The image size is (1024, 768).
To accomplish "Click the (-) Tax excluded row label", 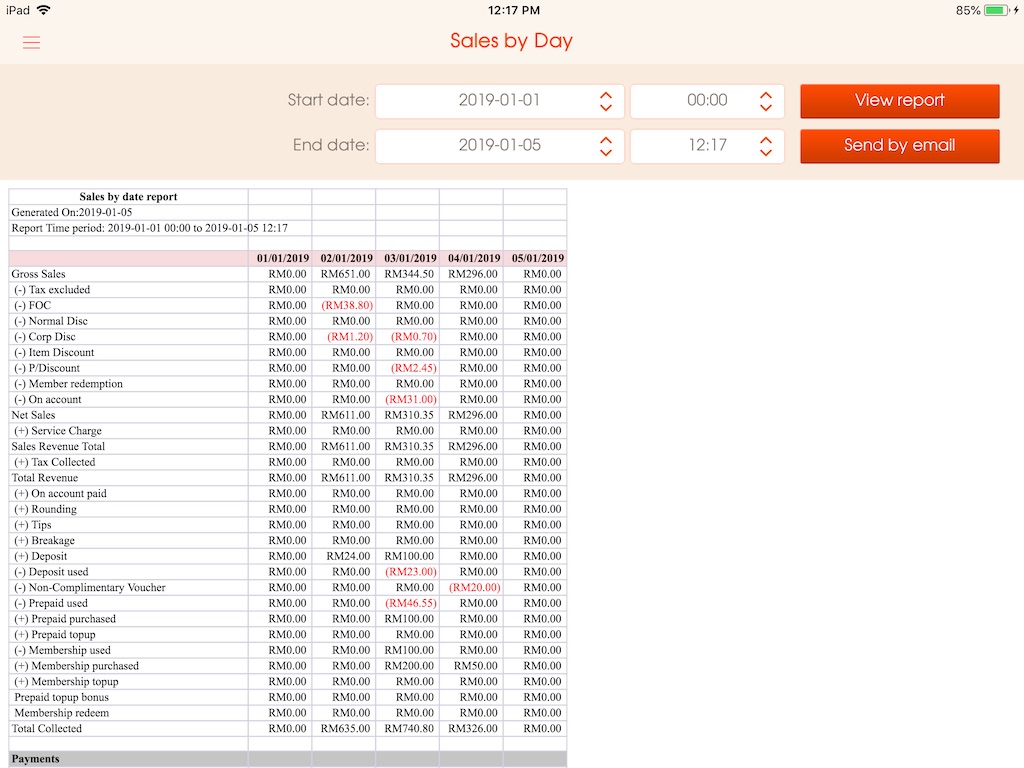I will coord(52,290).
